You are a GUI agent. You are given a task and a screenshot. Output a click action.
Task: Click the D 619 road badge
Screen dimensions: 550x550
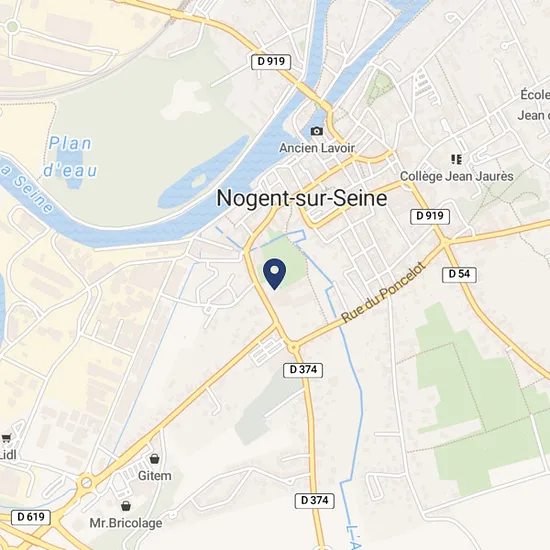click(31, 517)
